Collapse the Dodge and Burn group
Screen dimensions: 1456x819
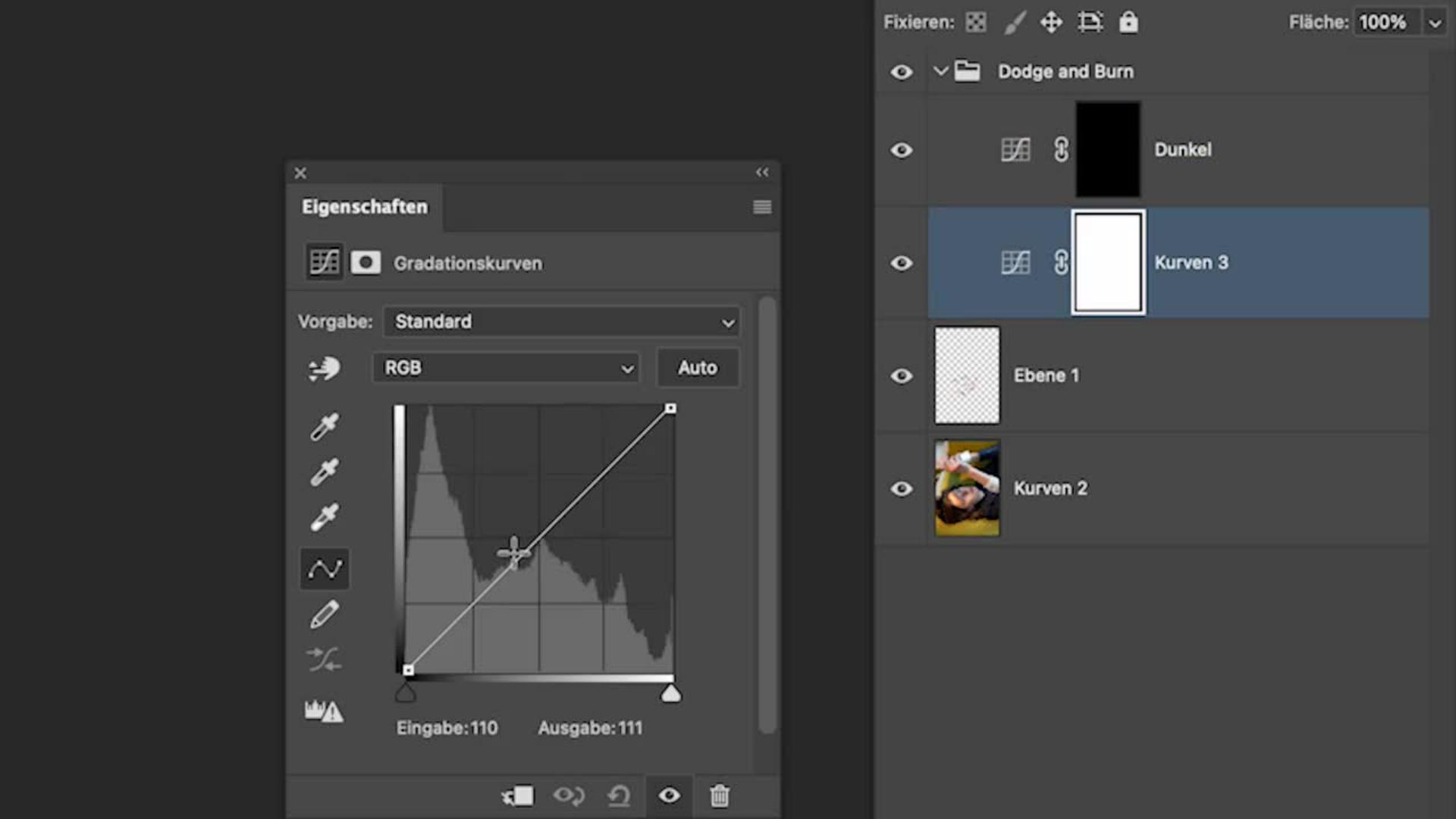click(x=941, y=71)
